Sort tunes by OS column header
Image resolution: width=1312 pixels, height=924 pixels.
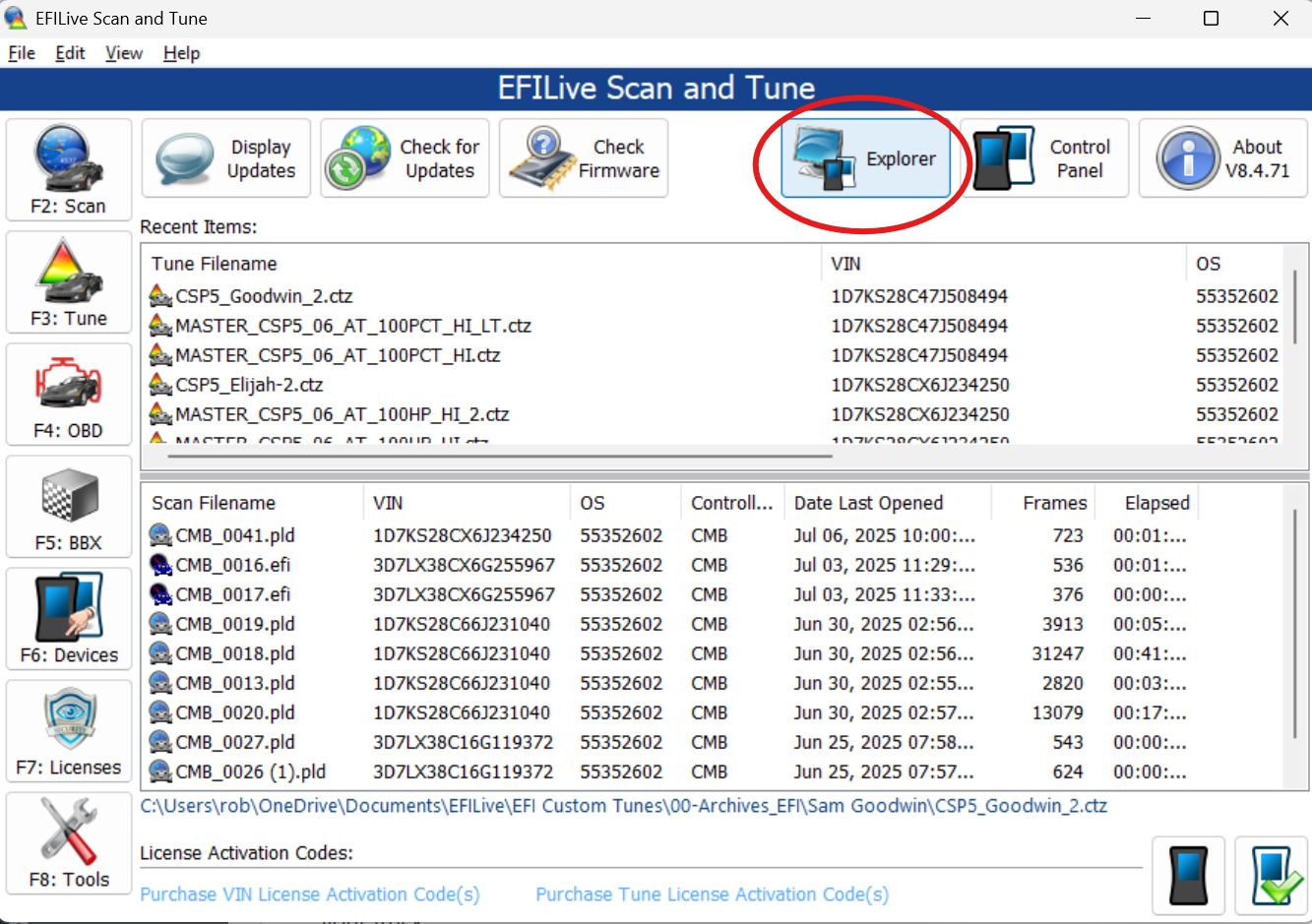coord(1235,264)
